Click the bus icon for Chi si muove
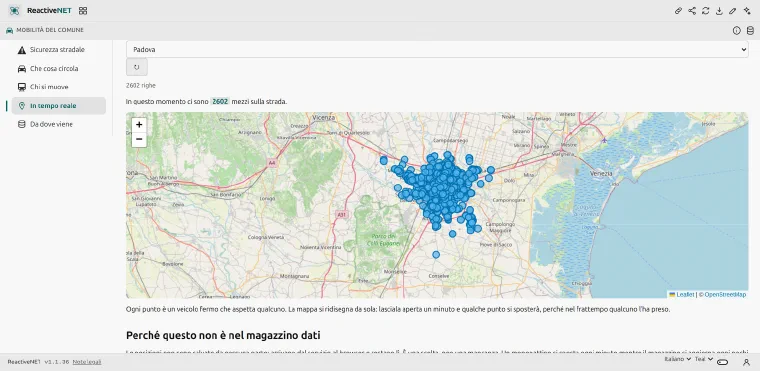The image size is (760, 371). pyautogui.click(x=22, y=87)
